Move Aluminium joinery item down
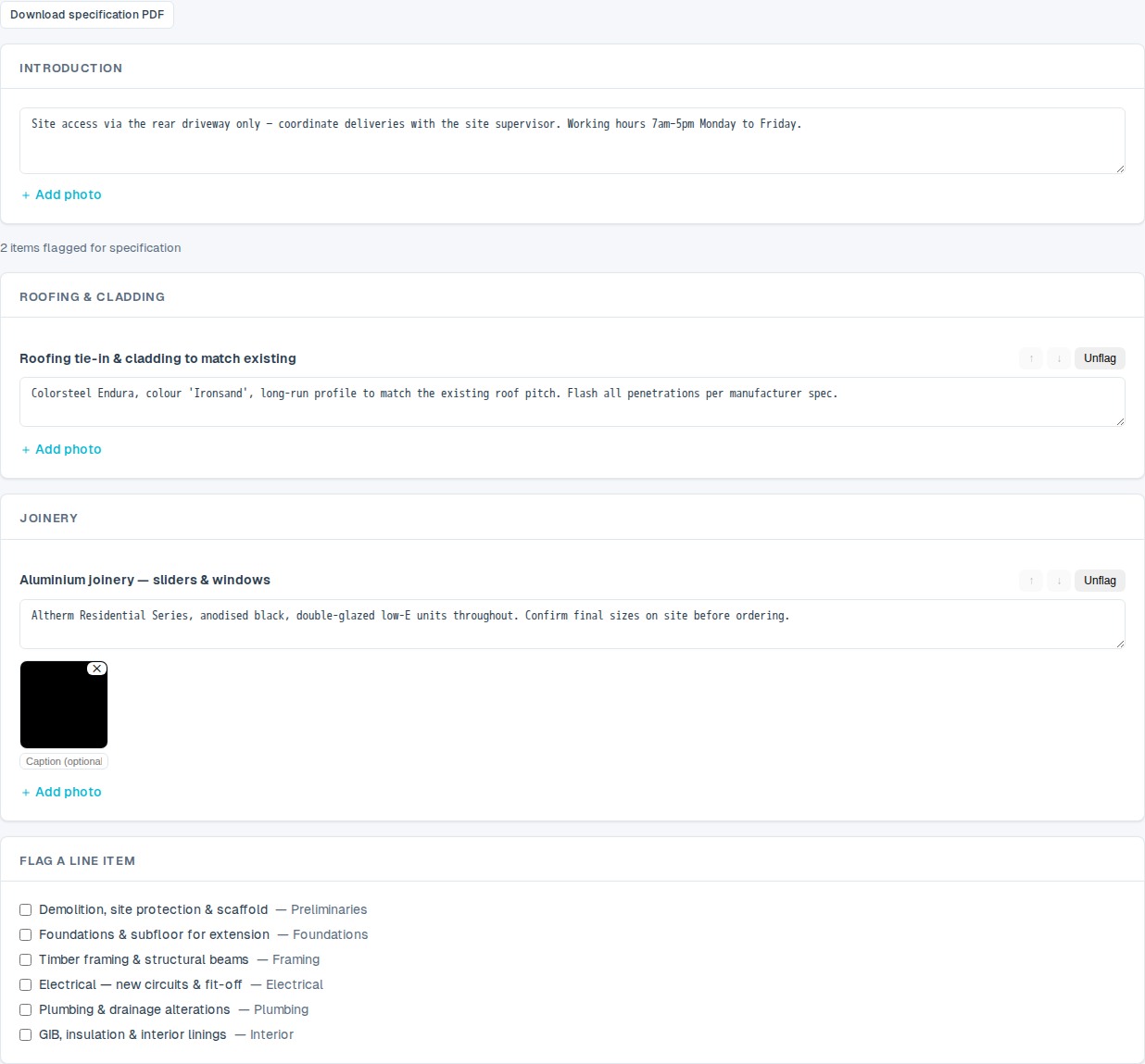 [x=1059, y=581]
